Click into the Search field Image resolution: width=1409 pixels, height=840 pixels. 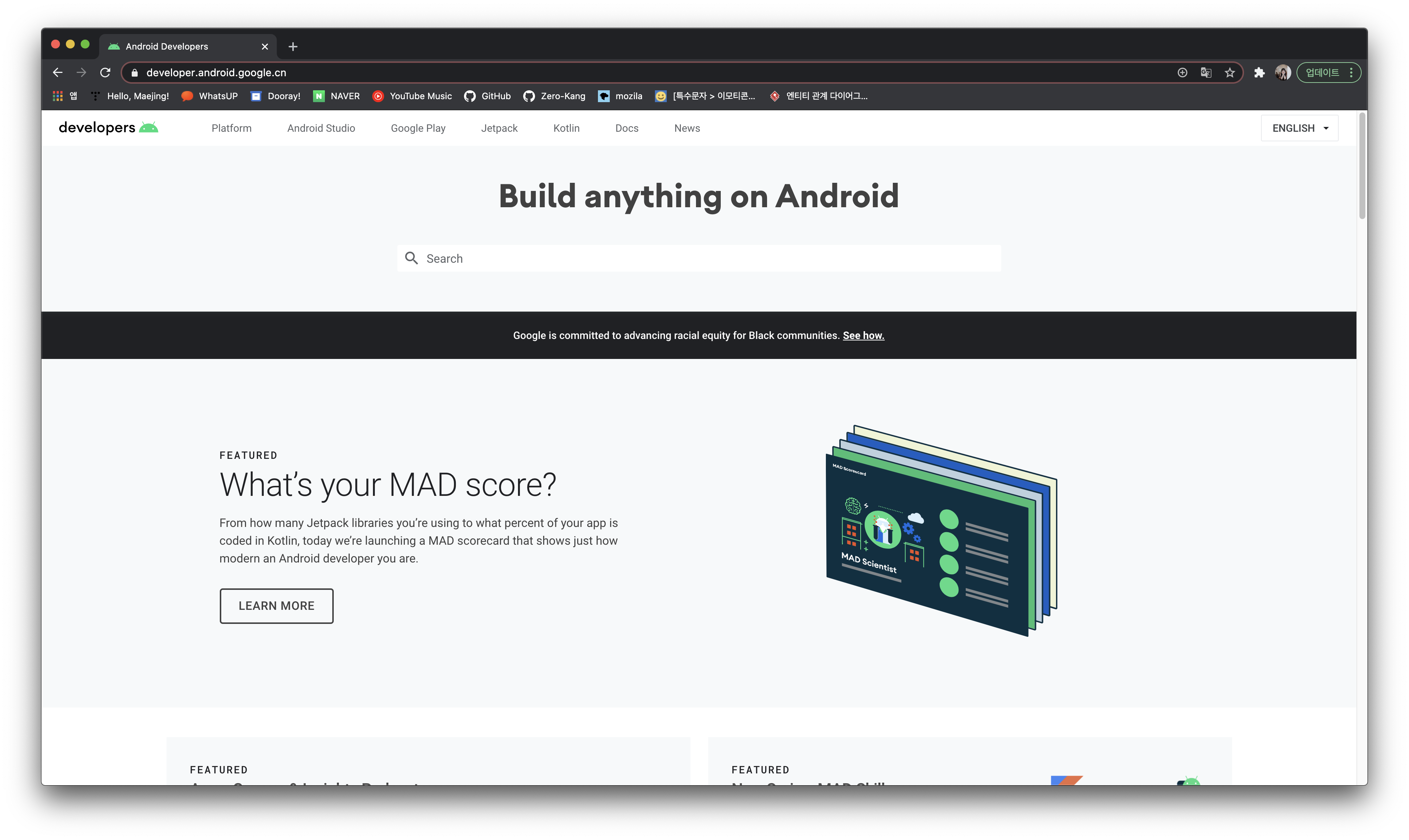699,259
